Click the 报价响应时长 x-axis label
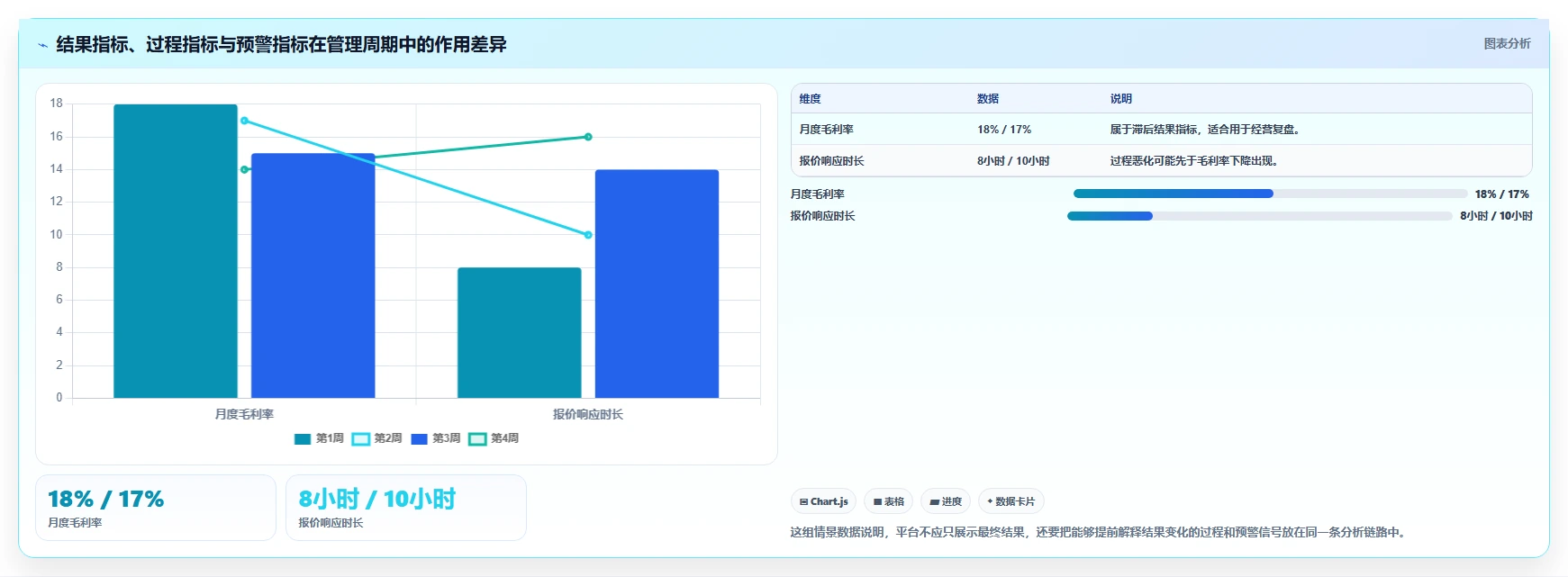Viewport: 1568px width, 577px height. tap(588, 414)
